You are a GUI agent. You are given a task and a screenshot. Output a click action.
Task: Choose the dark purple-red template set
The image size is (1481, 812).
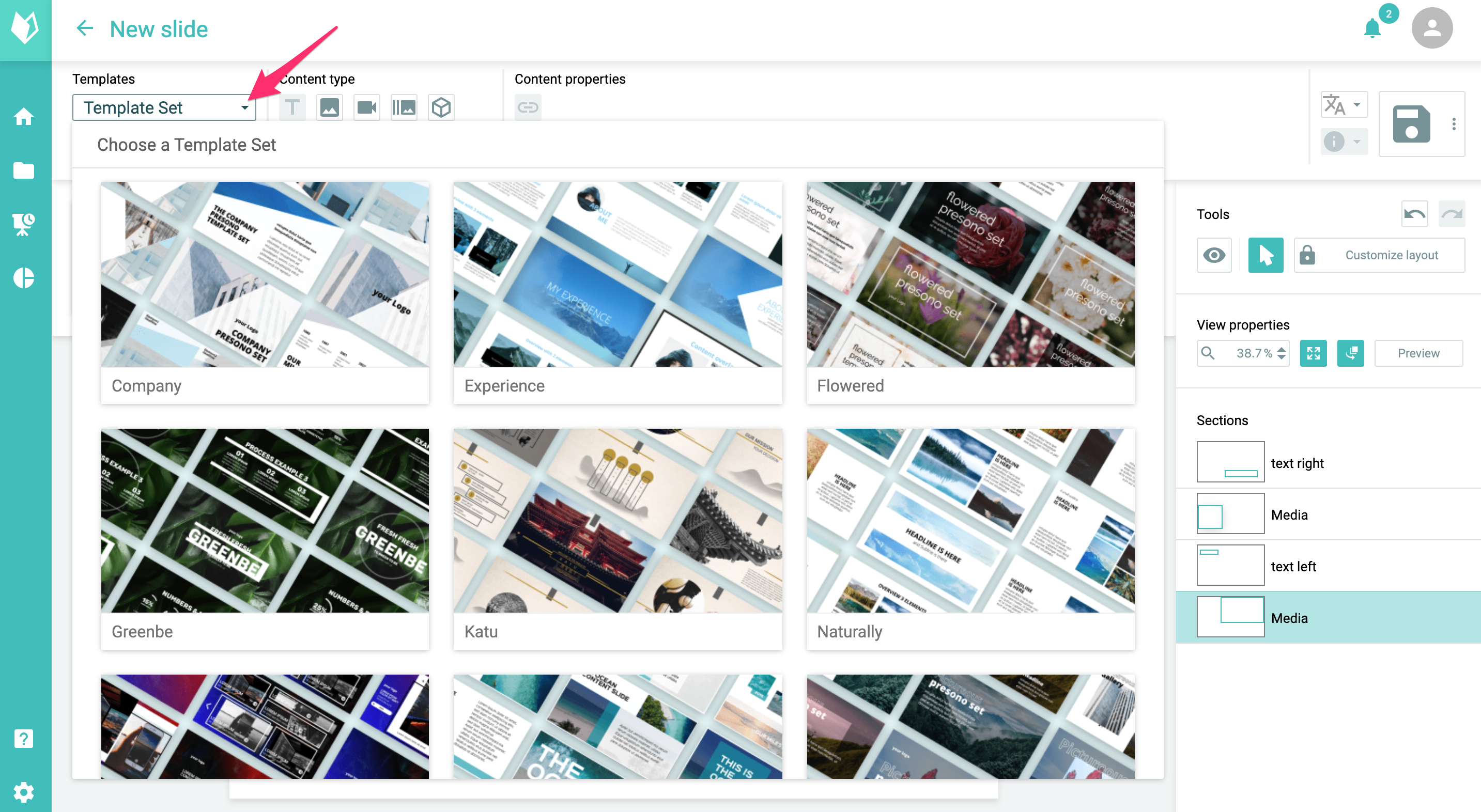point(265,726)
